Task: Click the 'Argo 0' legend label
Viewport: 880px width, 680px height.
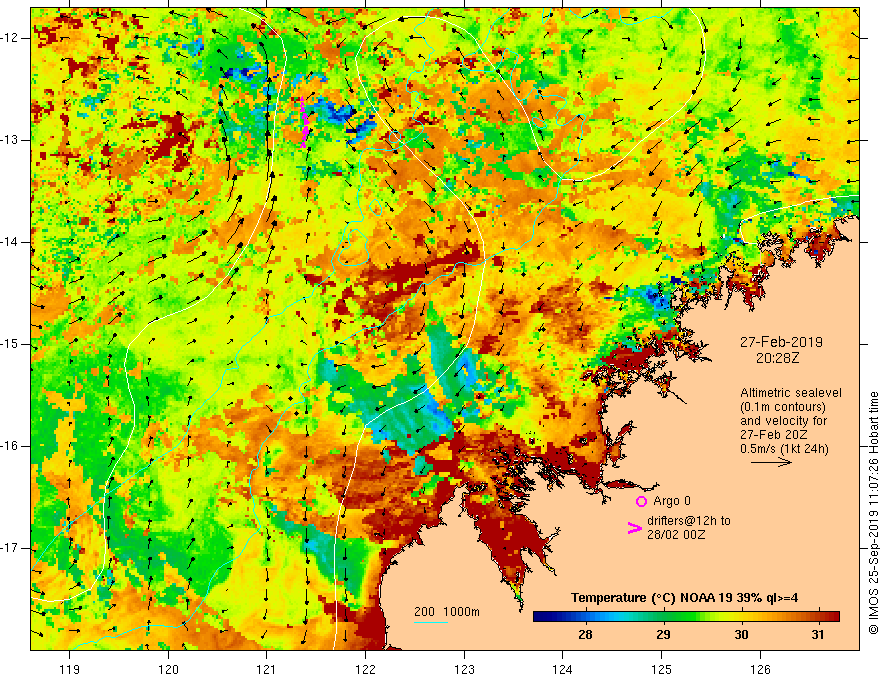Action: pyautogui.click(x=672, y=501)
